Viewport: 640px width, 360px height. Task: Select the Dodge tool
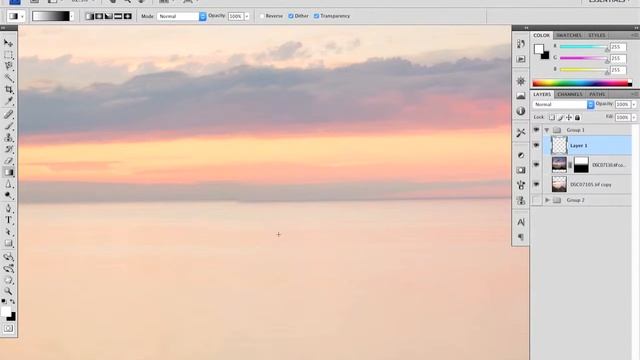click(8, 196)
